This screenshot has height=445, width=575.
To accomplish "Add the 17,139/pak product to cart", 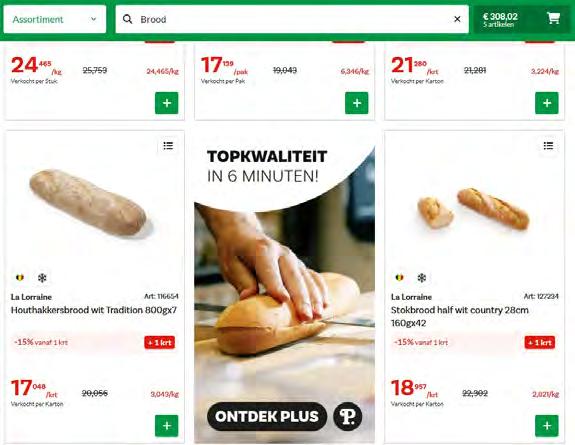I will pyautogui.click(x=356, y=103).
